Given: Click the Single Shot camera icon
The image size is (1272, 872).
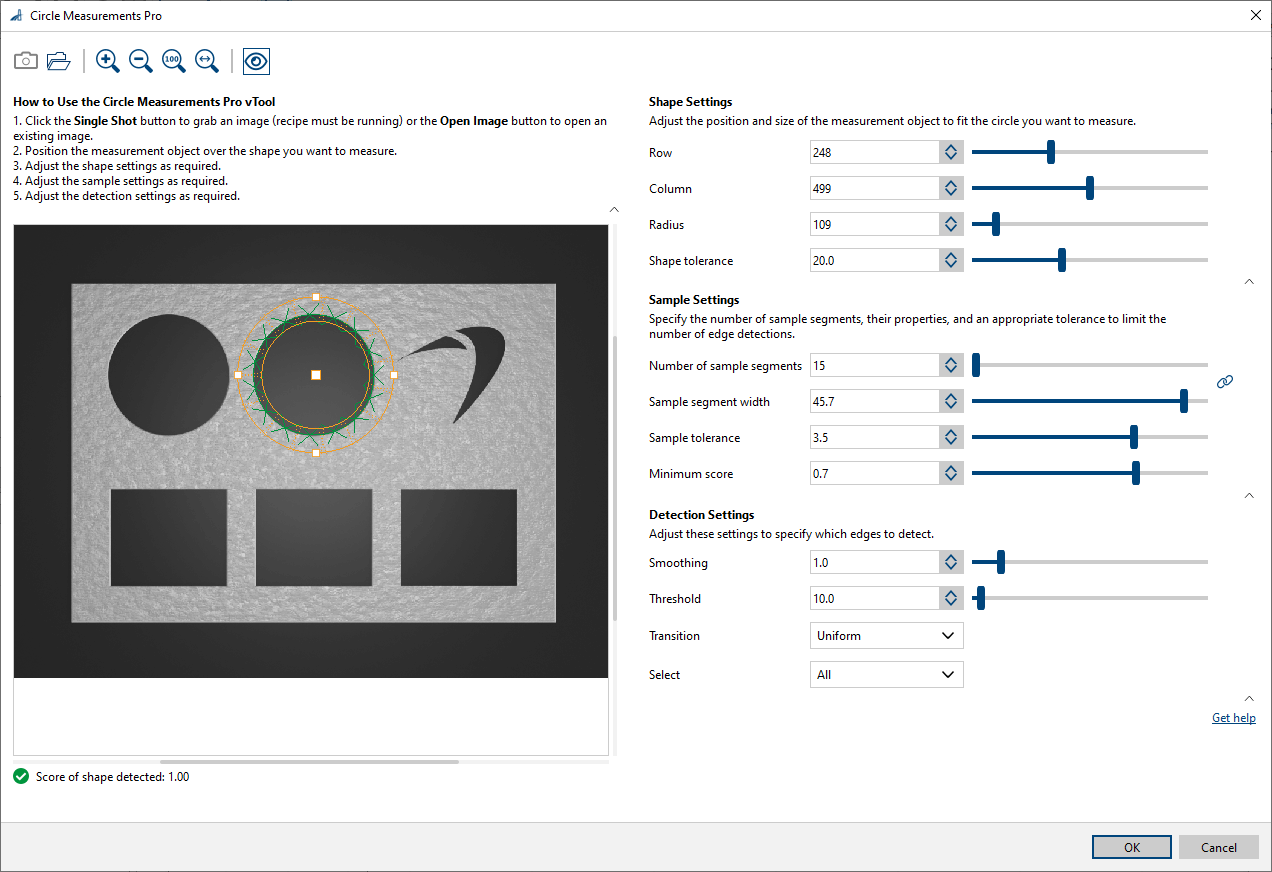Looking at the screenshot, I should 26,61.
